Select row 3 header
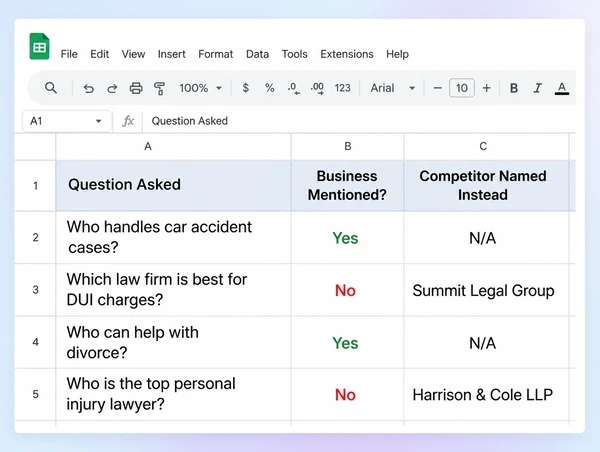Image resolution: width=600 pixels, height=452 pixels. point(35,290)
